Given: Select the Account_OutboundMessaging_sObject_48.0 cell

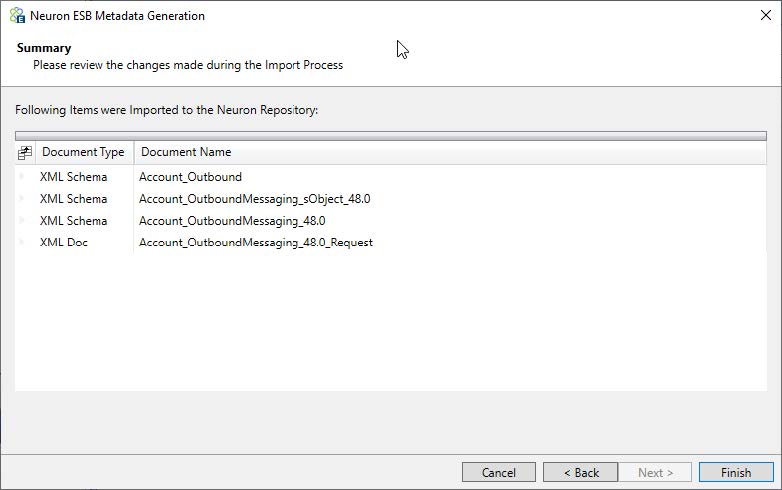Looking at the screenshot, I should click(254, 199).
